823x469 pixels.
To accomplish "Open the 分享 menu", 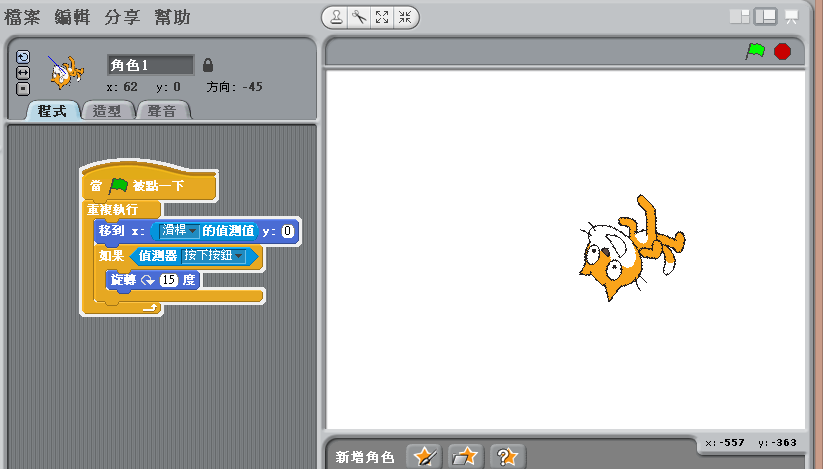I will (122, 17).
